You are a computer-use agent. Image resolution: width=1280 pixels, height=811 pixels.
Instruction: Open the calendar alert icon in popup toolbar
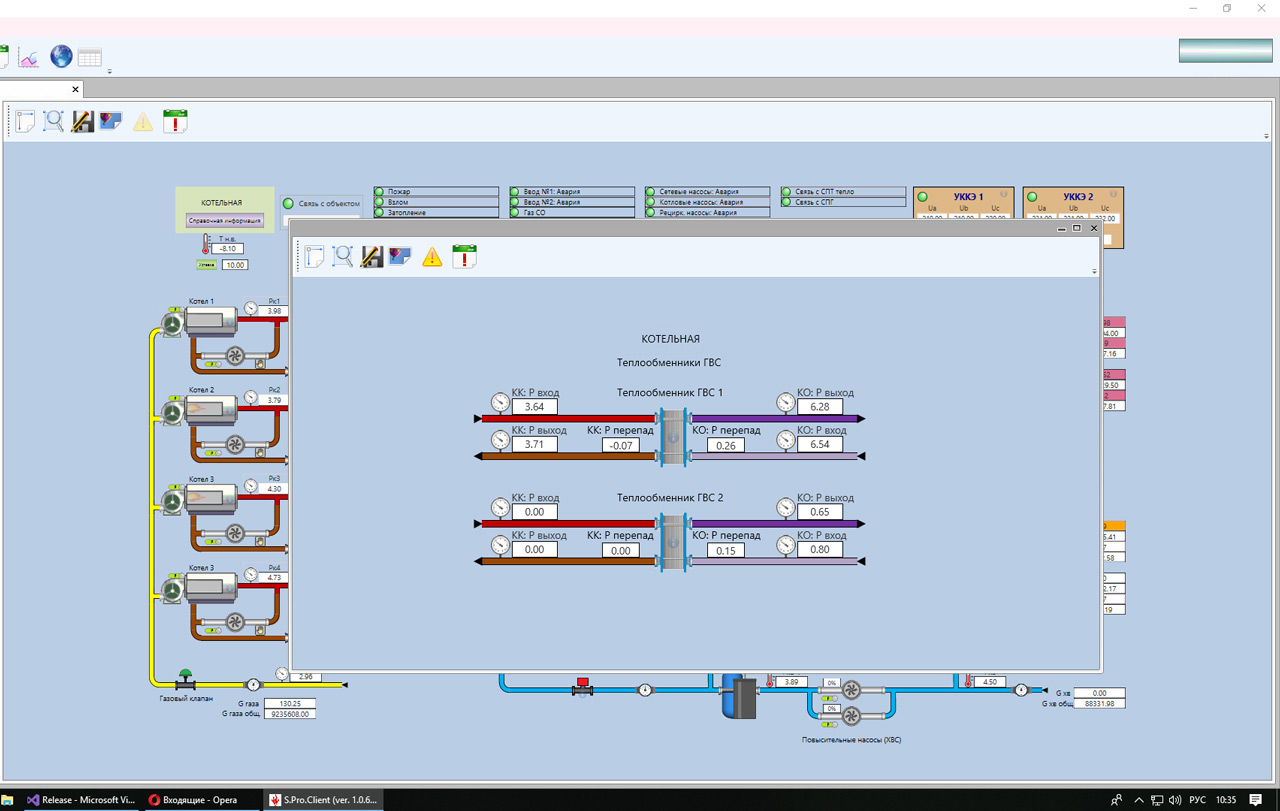pyautogui.click(x=464, y=256)
